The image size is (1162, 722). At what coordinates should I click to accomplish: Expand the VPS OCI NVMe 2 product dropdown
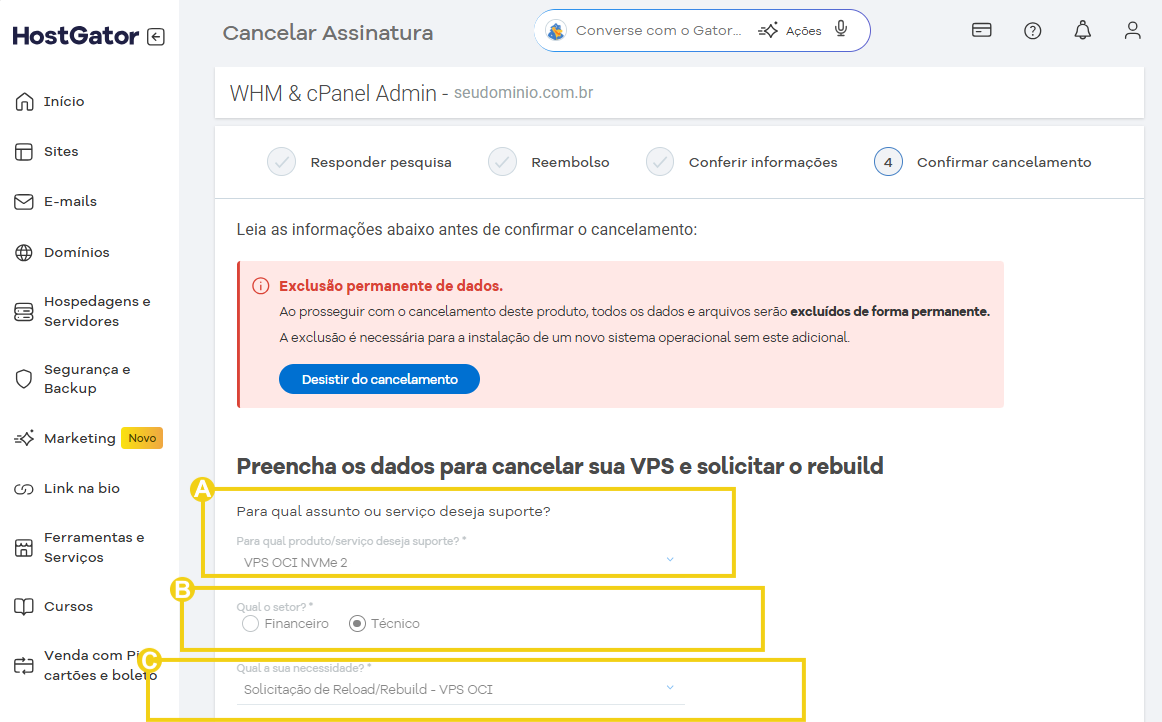(x=459, y=562)
